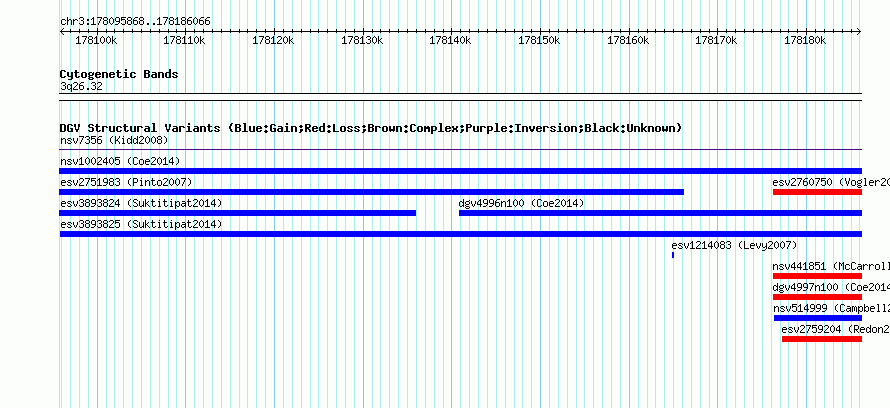The height and width of the screenshot is (408, 890).
Task: Click the Cytogenetic Bands track title
Action: point(119,74)
